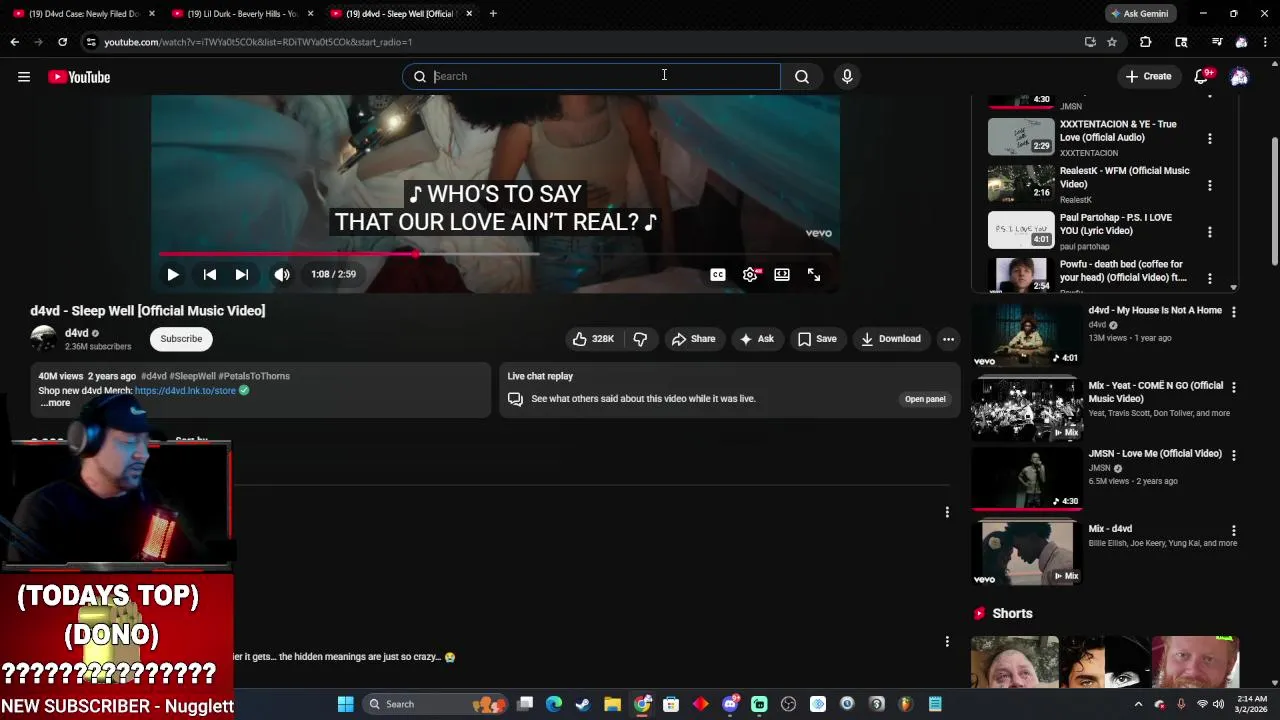Open options for My House Is Not A Home

tap(1233, 312)
